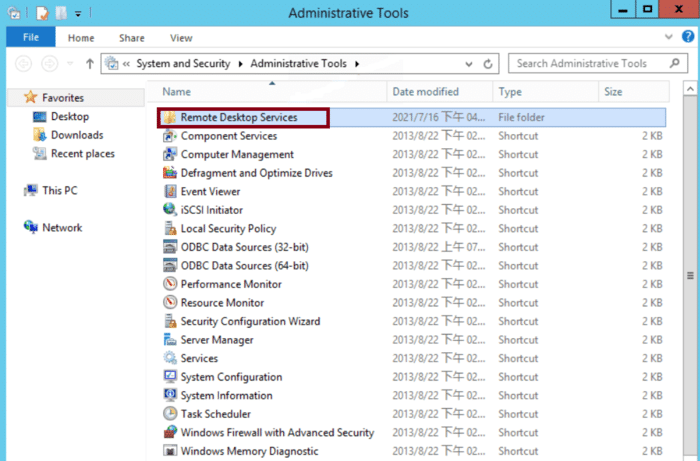Click System and Security in breadcrumb
700x461 pixels.
(183, 64)
